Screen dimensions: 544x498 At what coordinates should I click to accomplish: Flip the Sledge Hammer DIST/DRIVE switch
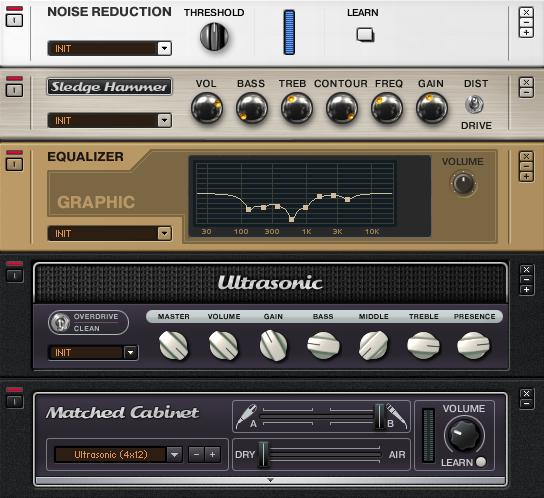coord(474,104)
